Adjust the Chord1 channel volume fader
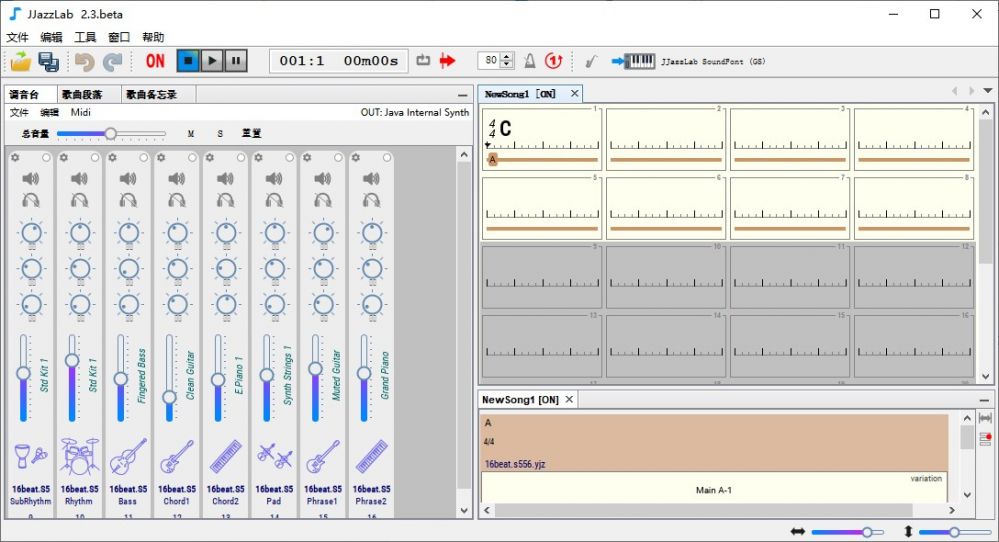Screen dimensions: 999x542 tap(169, 378)
